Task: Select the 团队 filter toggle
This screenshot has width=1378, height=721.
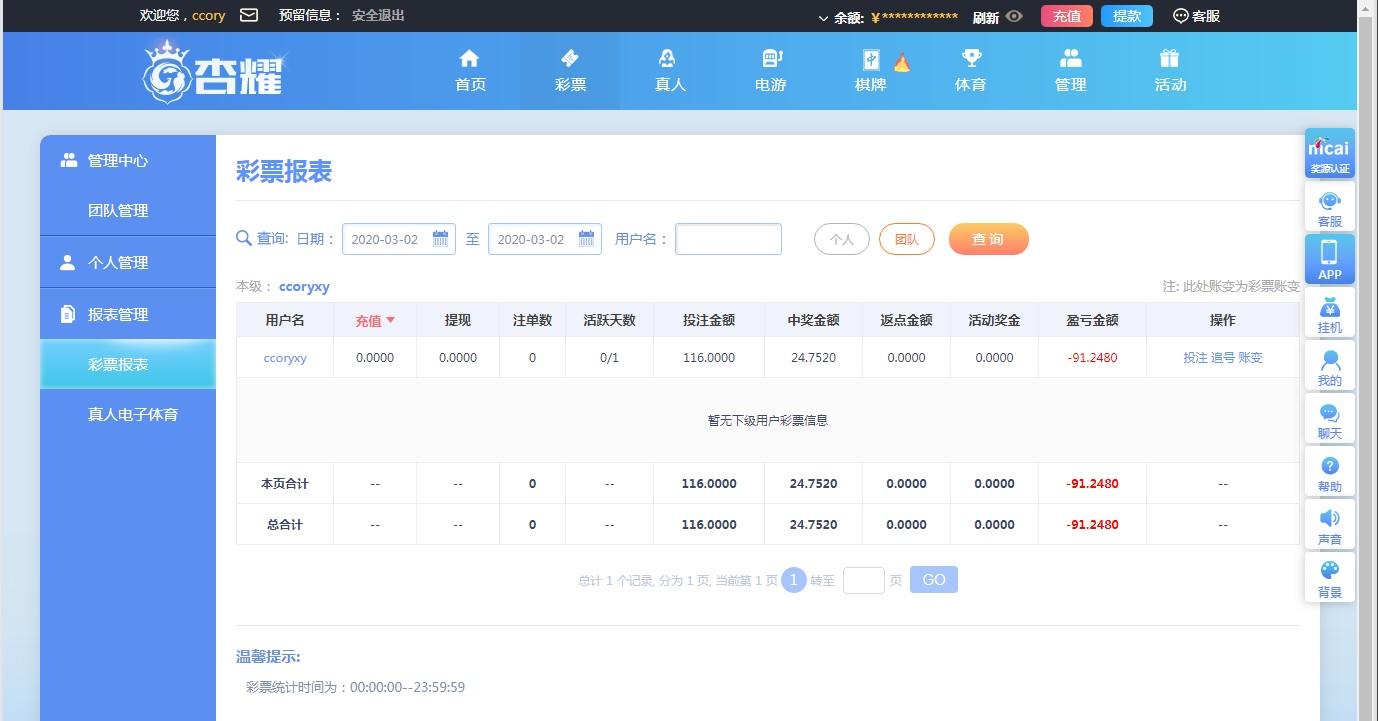Action: pos(907,239)
